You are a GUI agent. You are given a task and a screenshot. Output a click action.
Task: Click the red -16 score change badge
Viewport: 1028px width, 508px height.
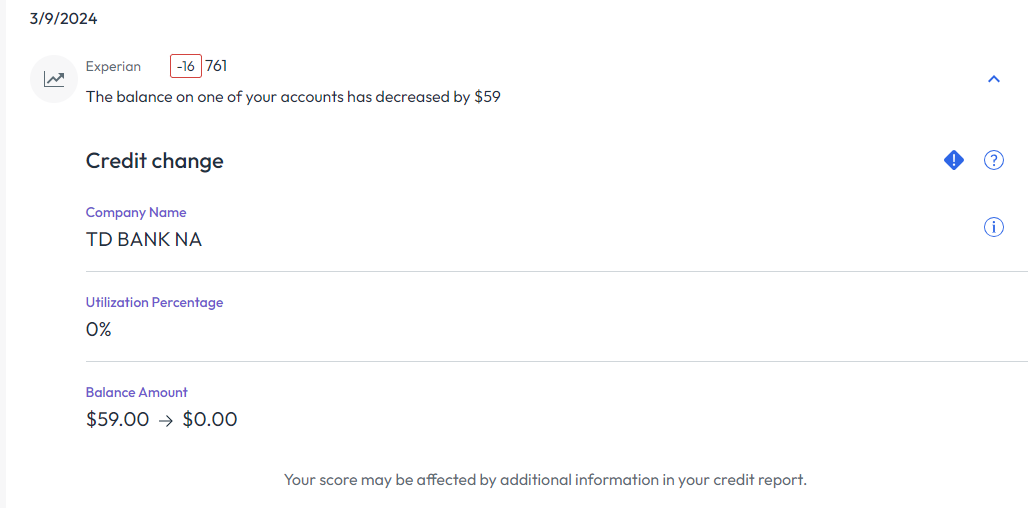[x=186, y=67]
